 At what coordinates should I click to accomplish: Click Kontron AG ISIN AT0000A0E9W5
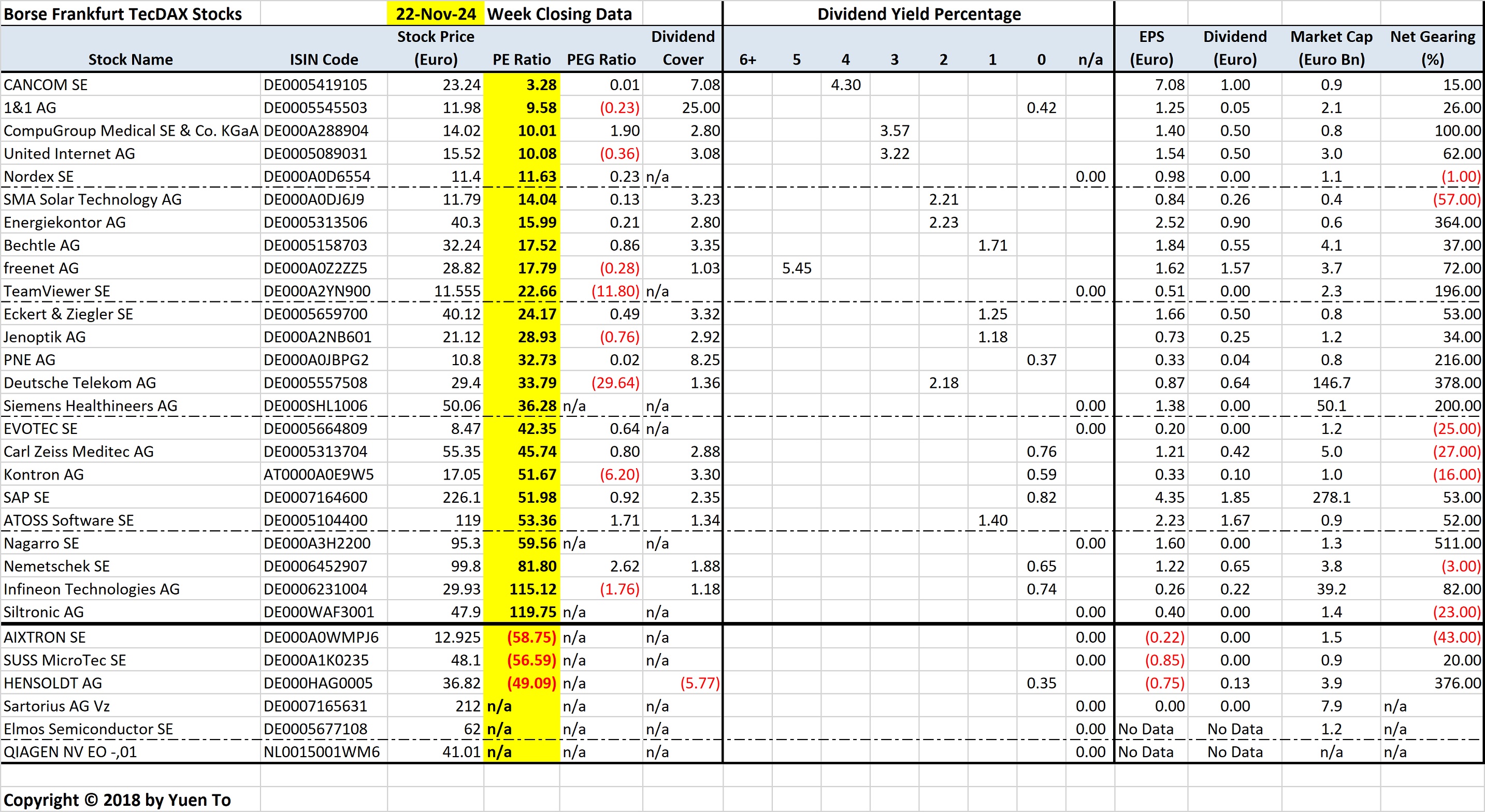(319, 475)
